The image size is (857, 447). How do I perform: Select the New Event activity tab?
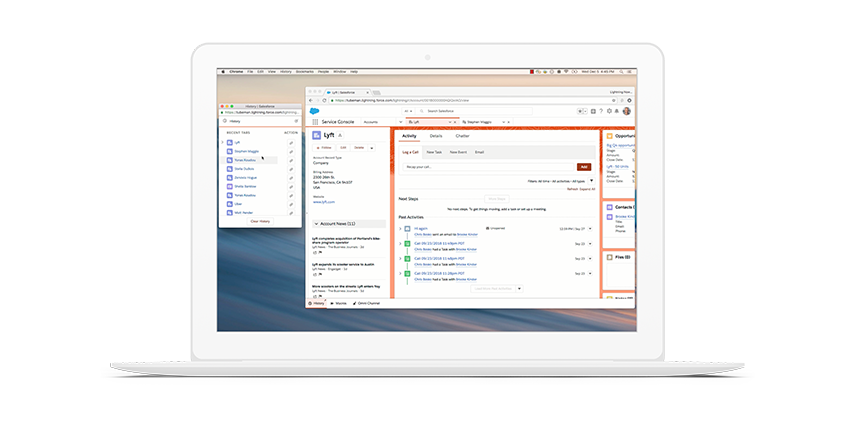(x=458, y=152)
